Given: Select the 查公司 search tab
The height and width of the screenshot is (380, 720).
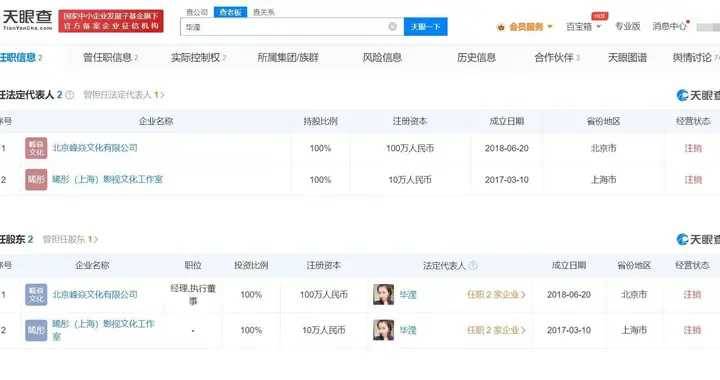Looking at the screenshot, I should 197,12.
